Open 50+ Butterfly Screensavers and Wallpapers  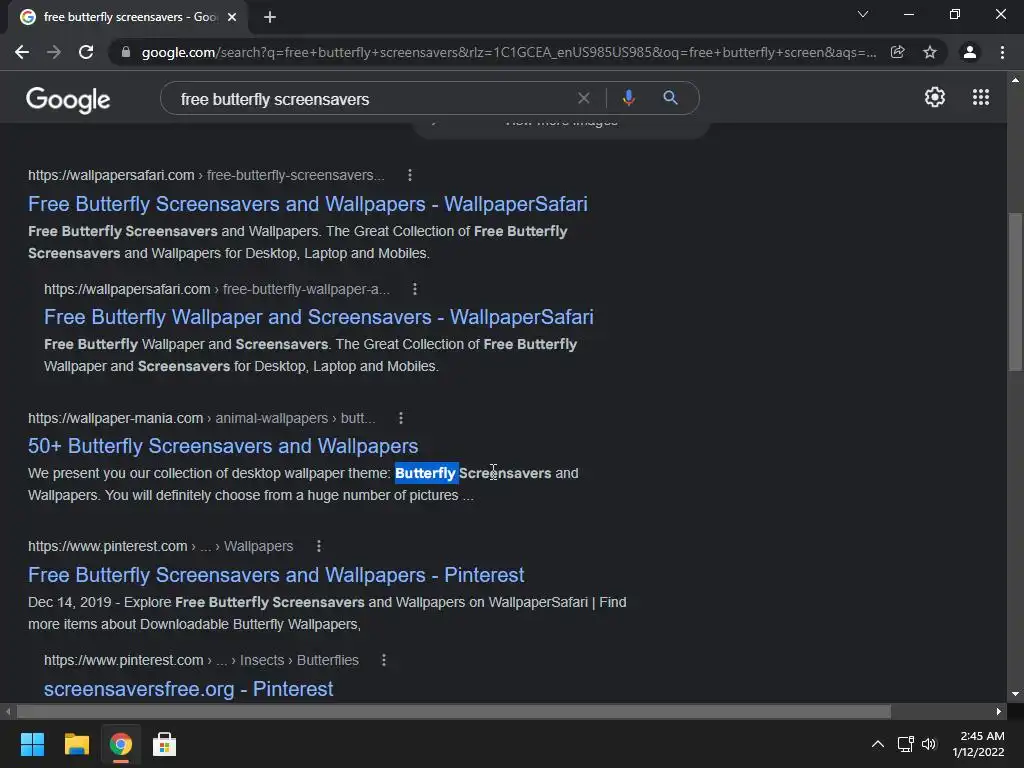(x=223, y=446)
